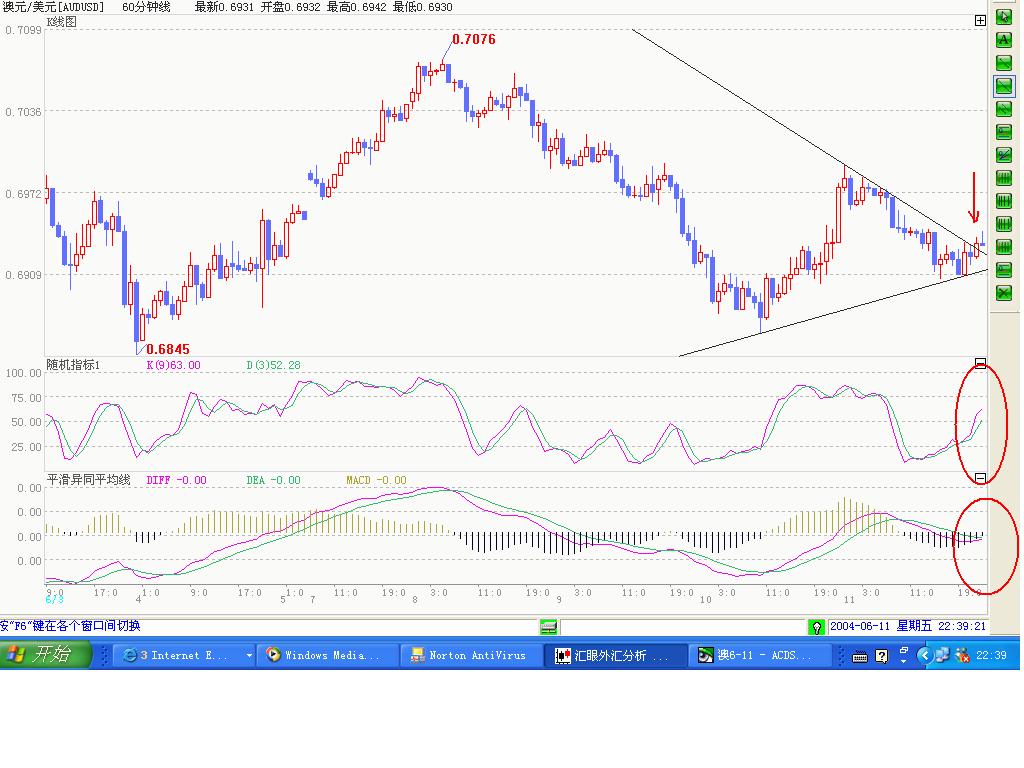The width and height of the screenshot is (1024, 768).
Task: Click the MACD -0.00 value label
Action: [x=376, y=480]
